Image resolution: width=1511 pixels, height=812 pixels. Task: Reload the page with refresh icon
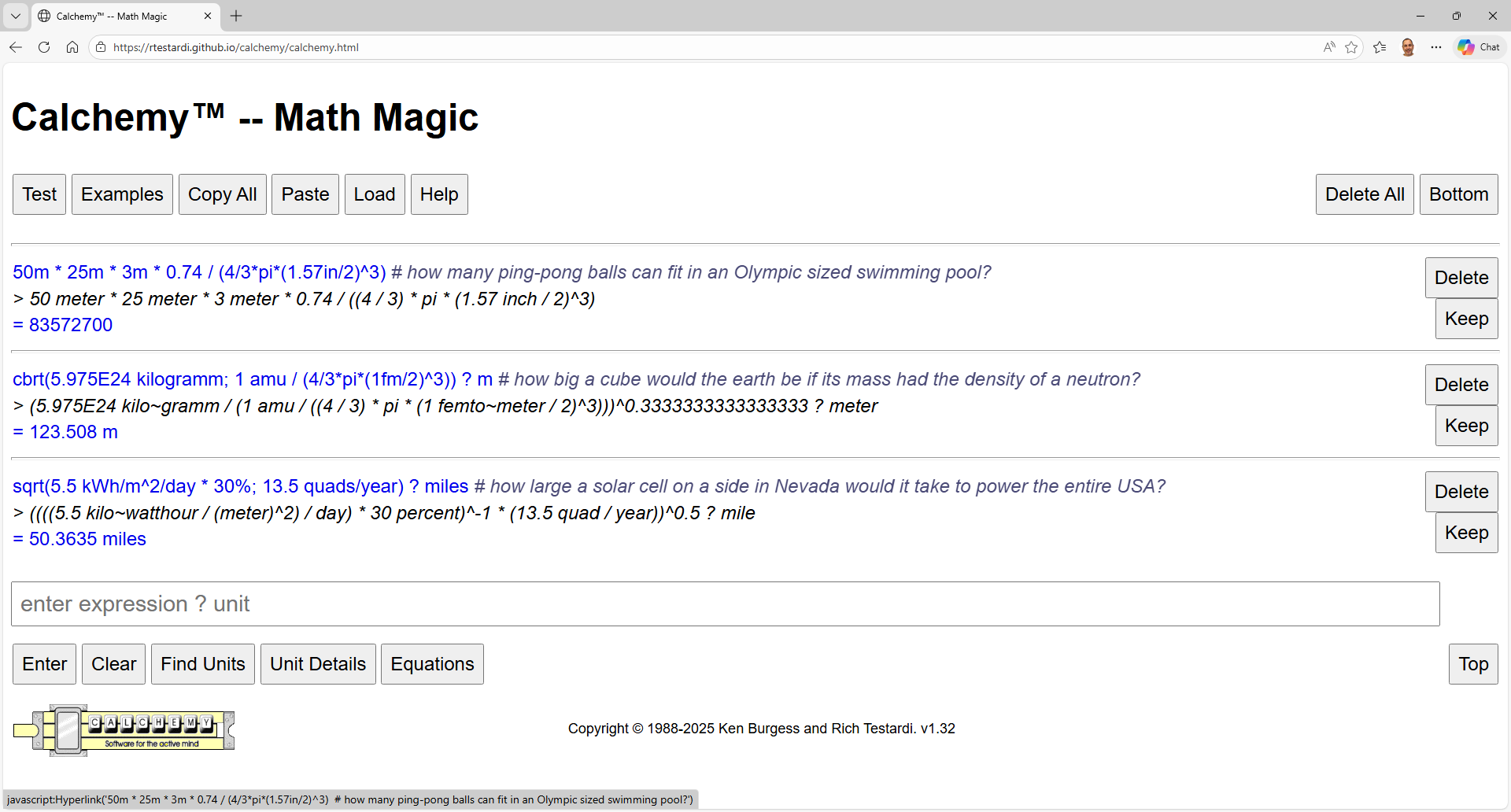[x=44, y=47]
